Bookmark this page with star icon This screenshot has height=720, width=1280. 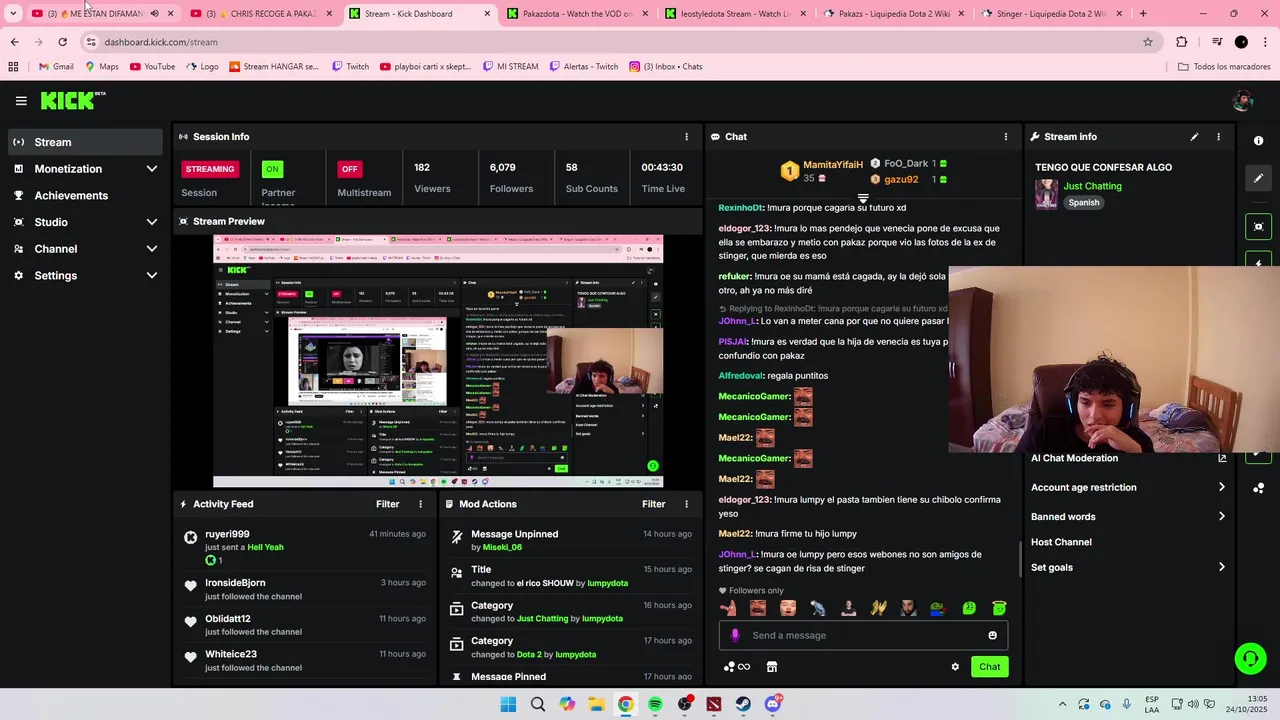point(1148,42)
